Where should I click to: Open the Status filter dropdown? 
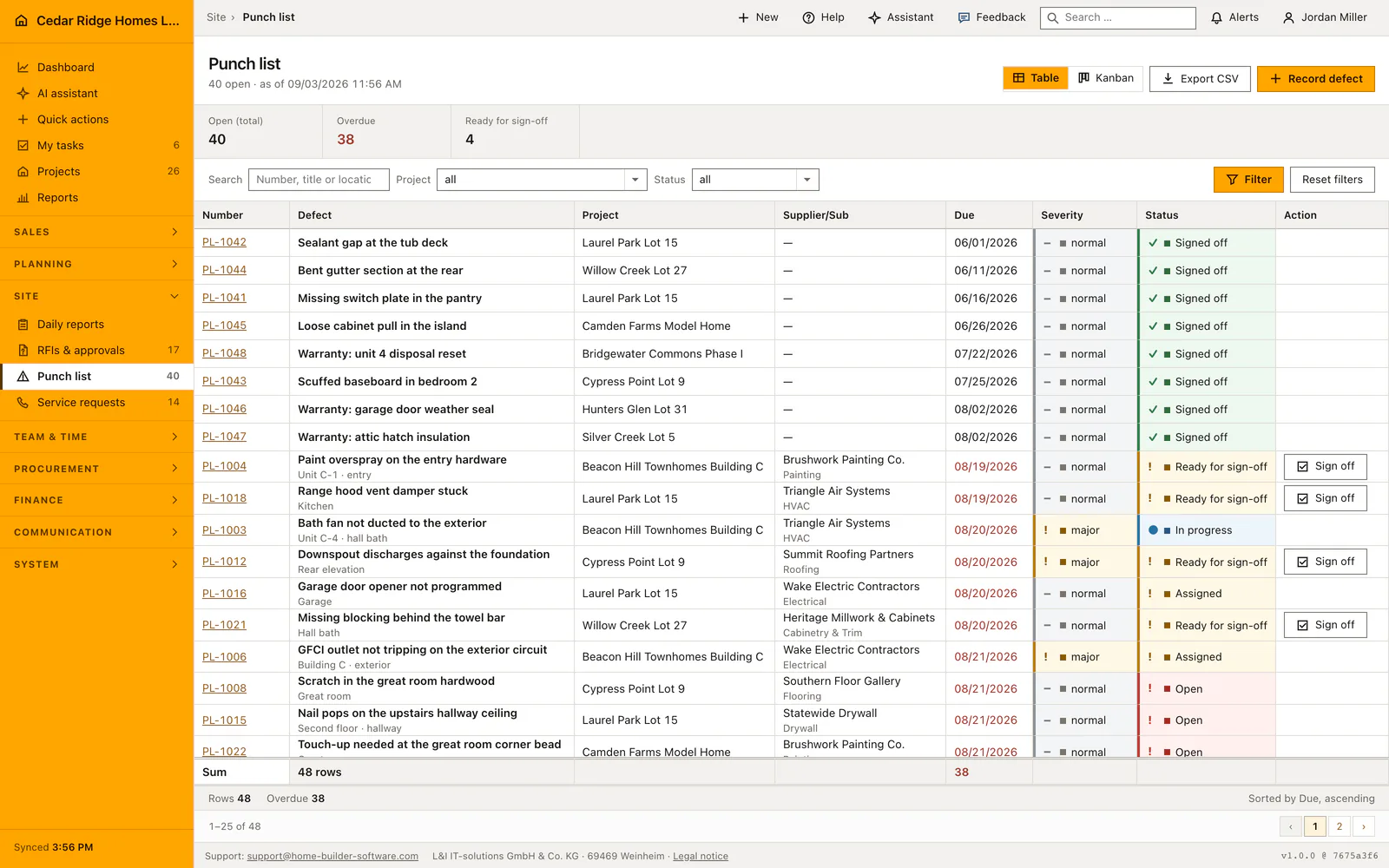[x=755, y=180]
